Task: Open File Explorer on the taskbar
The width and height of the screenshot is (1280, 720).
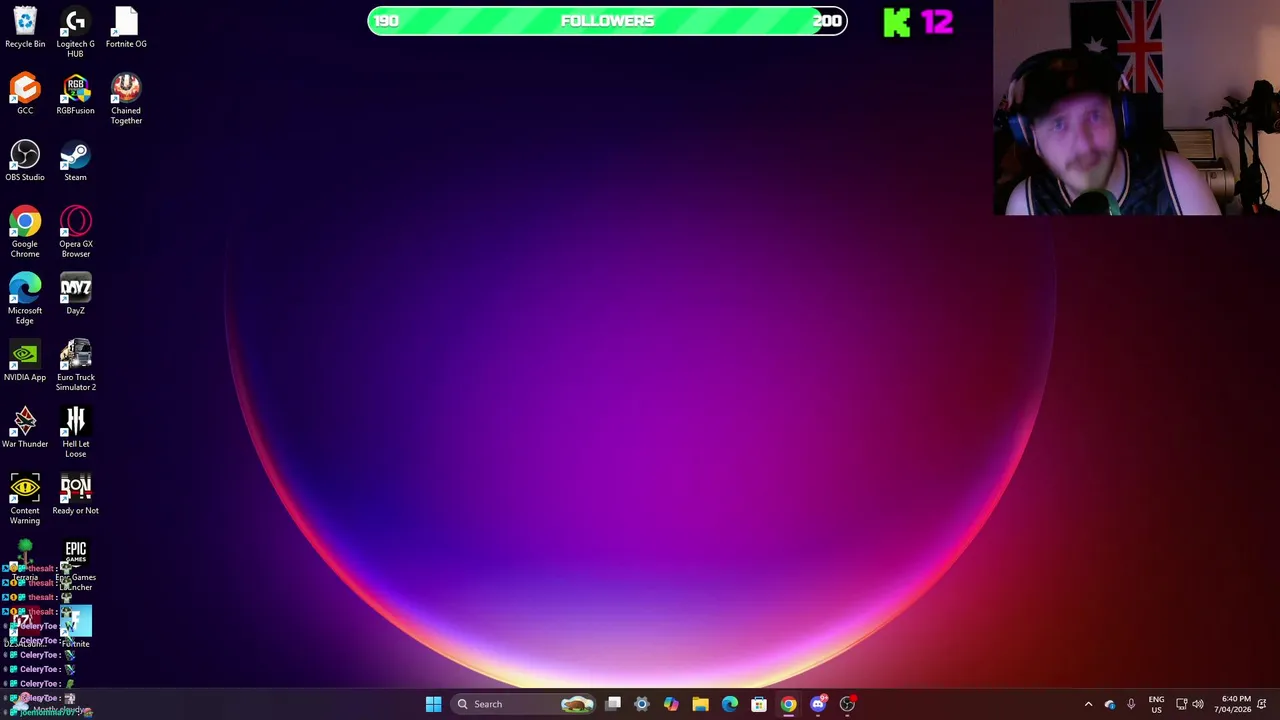Action: pyautogui.click(x=700, y=704)
